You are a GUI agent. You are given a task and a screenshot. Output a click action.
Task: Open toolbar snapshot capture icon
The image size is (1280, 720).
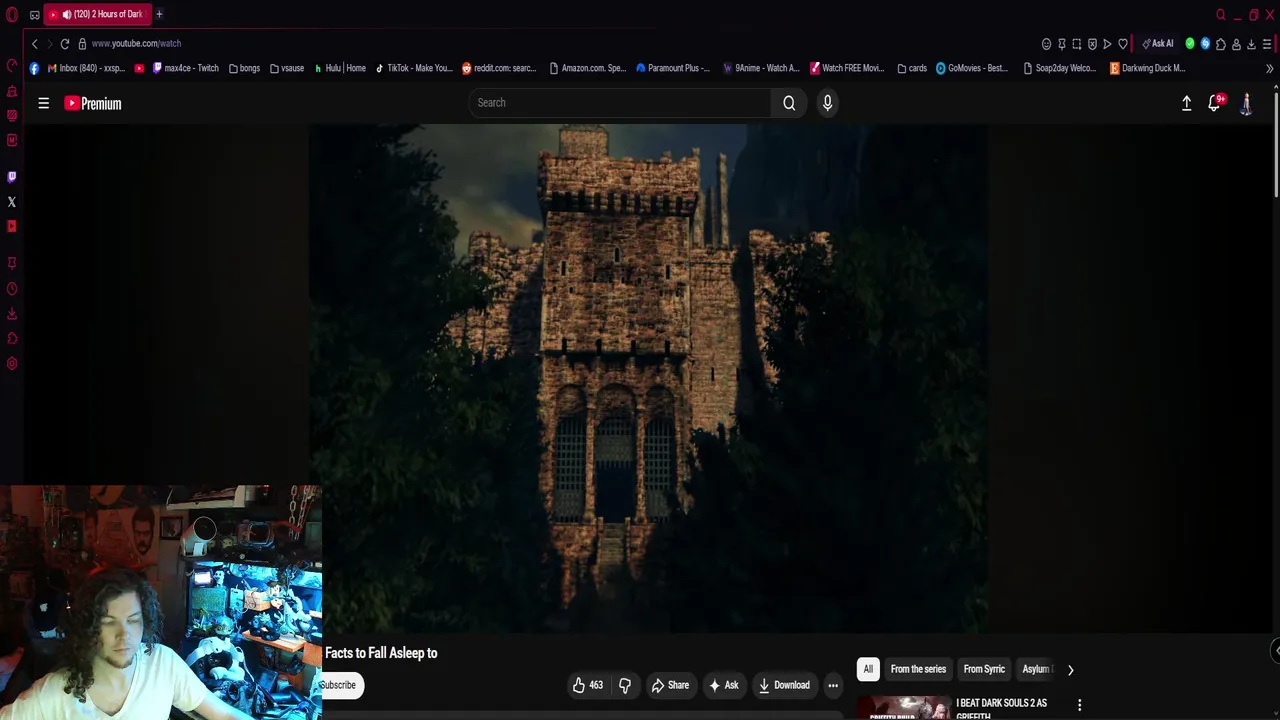tap(1077, 44)
